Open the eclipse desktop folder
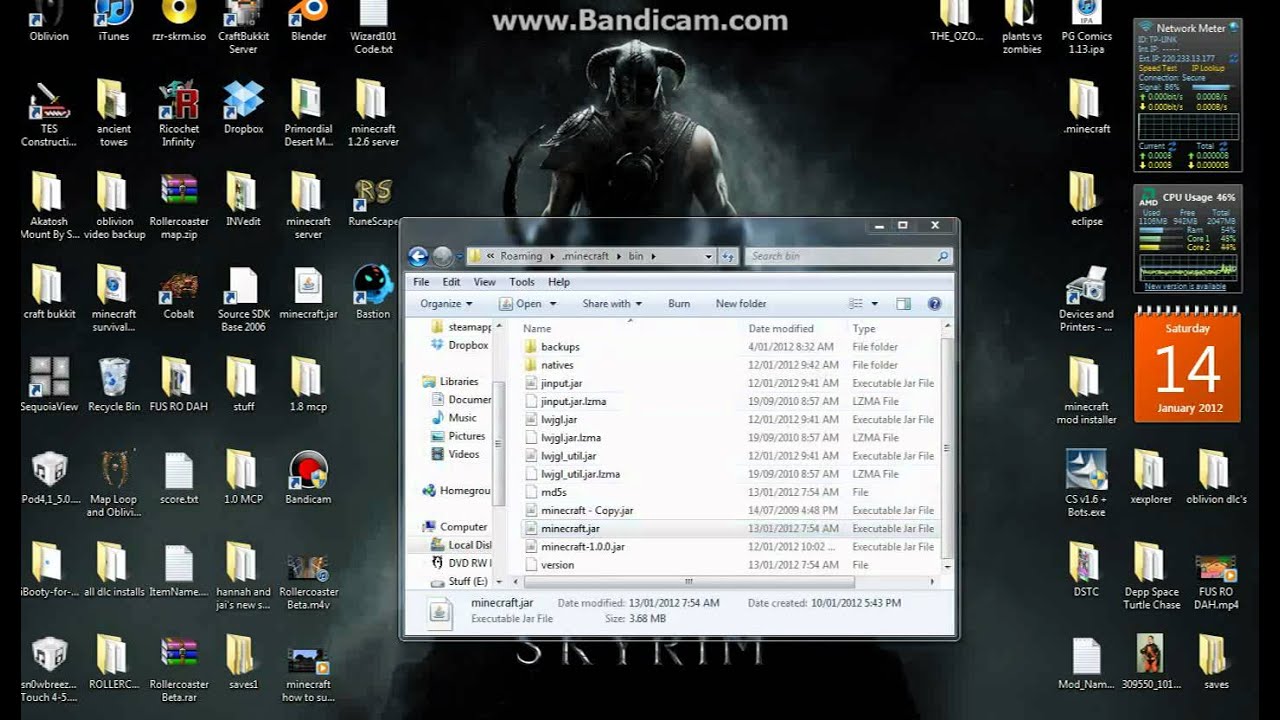Viewport: 1280px width, 720px height. 1086,199
